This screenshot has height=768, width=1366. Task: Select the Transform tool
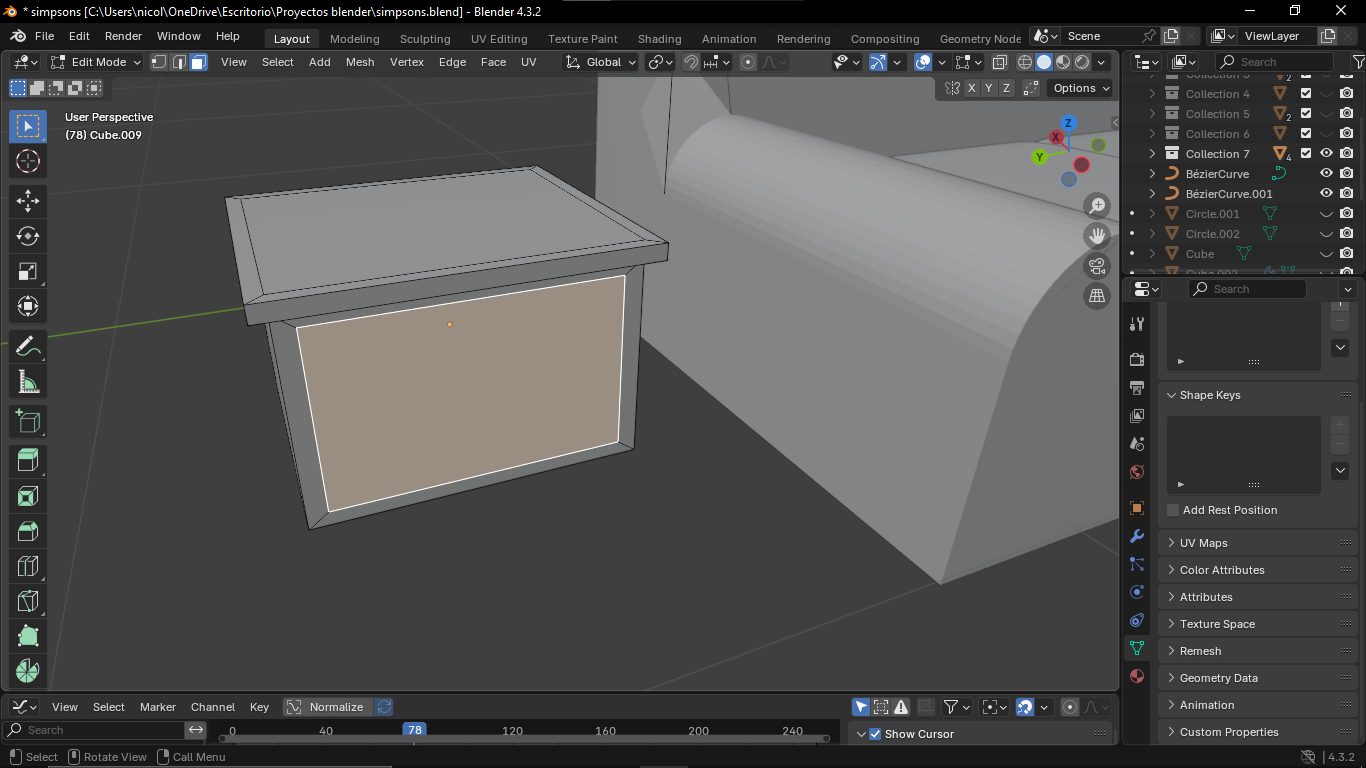(x=28, y=306)
